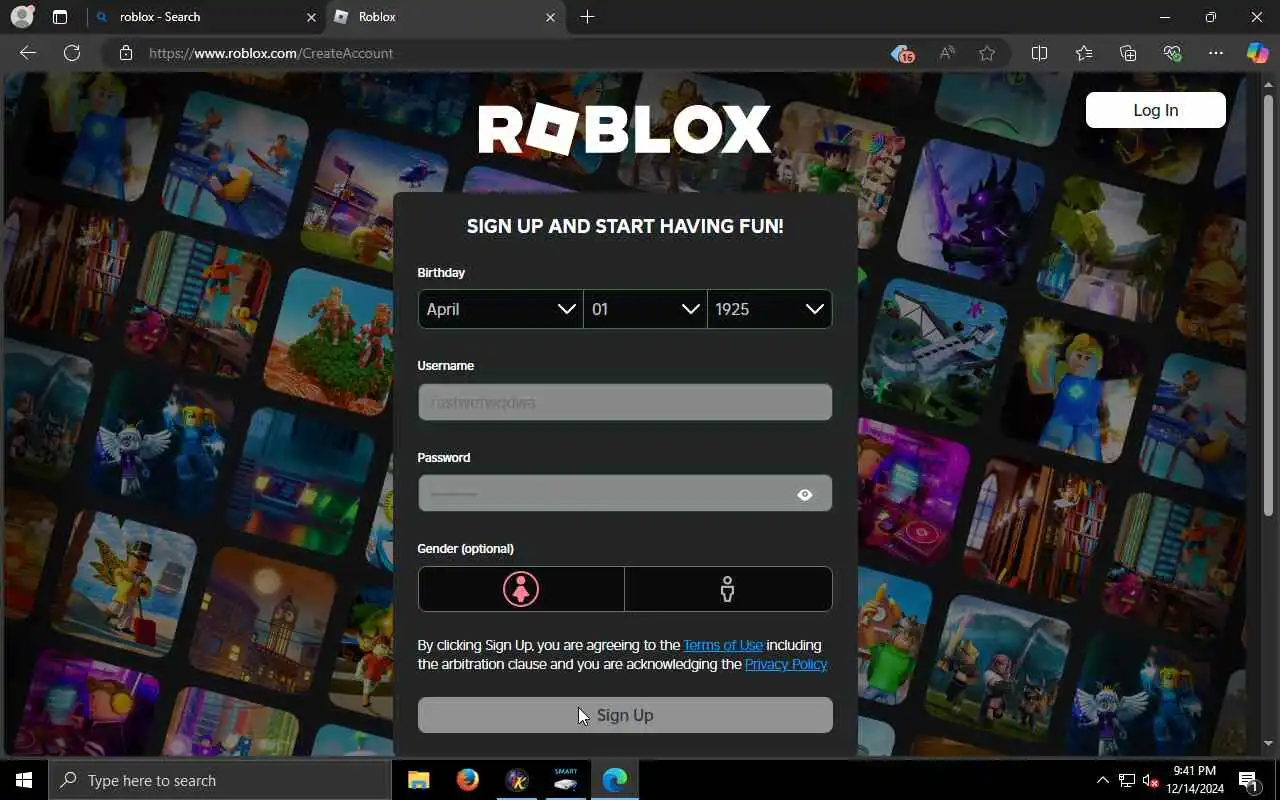The width and height of the screenshot is (1280, 800).
Task: Open the Terms of Use link
Action: pos(723,645)
